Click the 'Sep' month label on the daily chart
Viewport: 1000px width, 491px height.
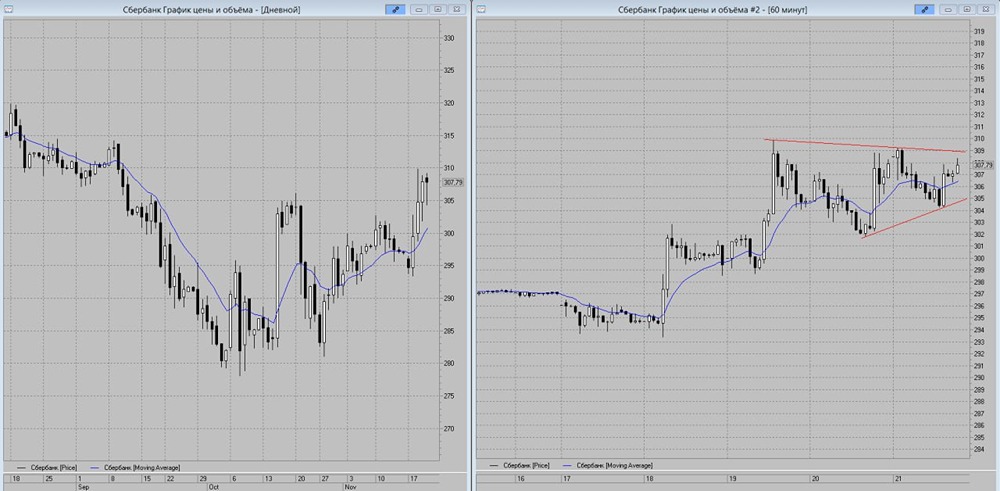(82, 485)
